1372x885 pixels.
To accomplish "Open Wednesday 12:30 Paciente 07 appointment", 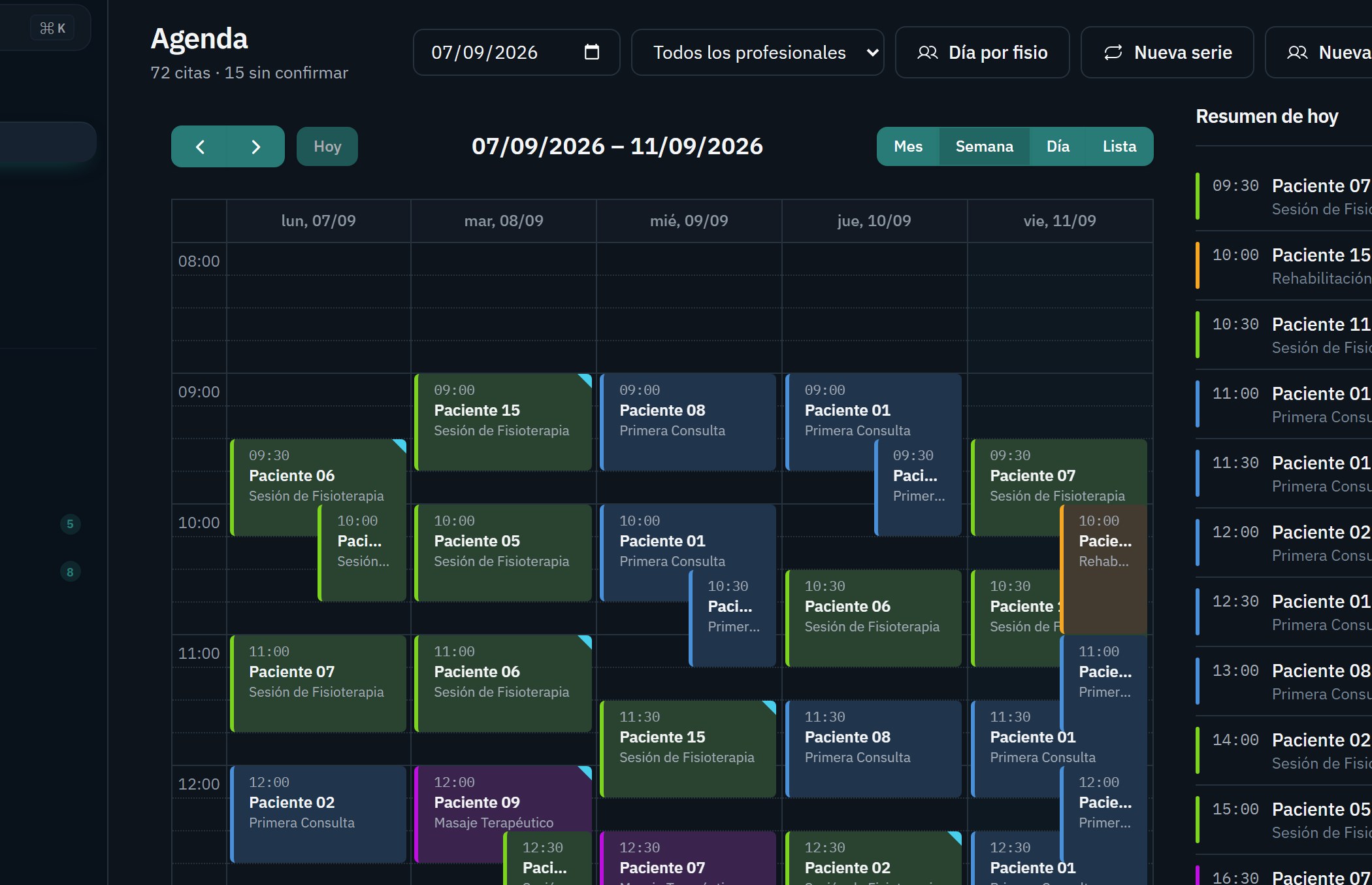I will [x=688, y=858].
